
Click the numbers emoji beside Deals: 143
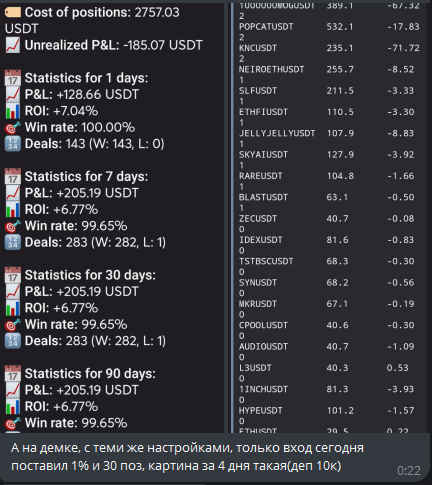click(x=13, y=144)
